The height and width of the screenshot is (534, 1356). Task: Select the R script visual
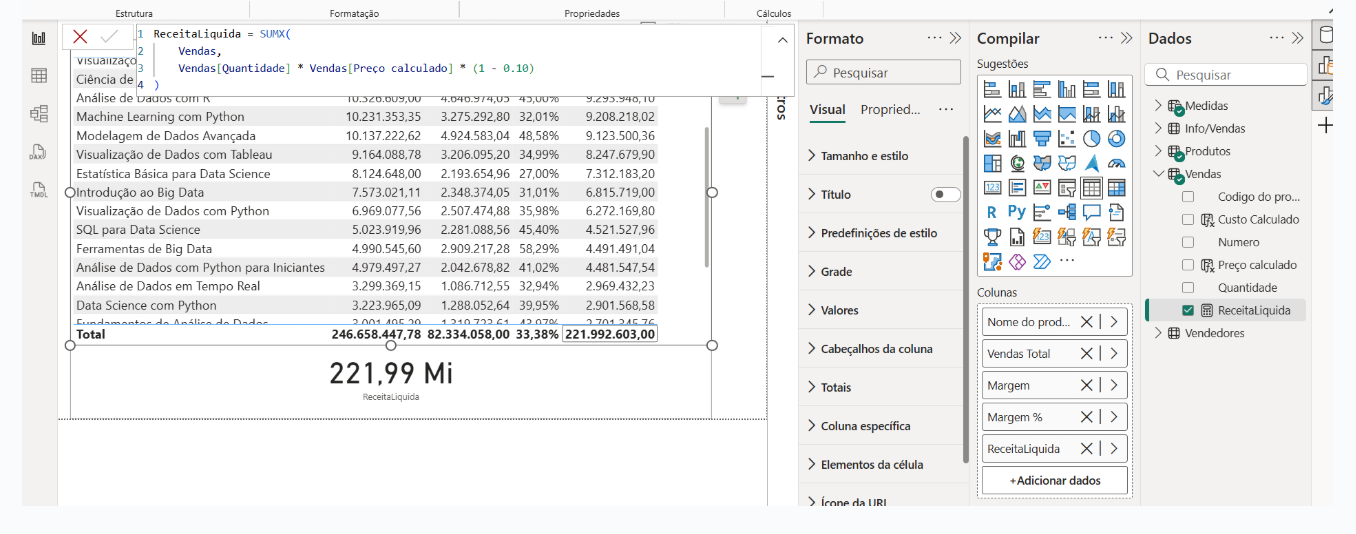(x=993, y=212)
